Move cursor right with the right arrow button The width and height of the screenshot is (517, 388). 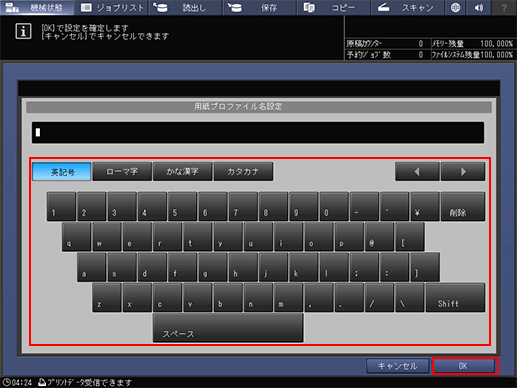coord(463,172)
